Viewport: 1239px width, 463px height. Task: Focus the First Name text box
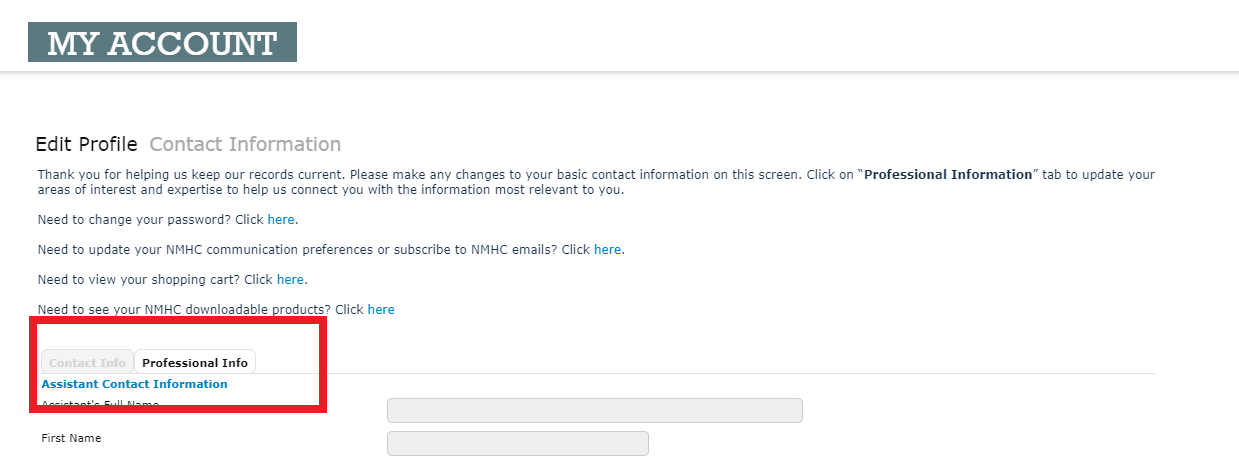coord(517,442)
